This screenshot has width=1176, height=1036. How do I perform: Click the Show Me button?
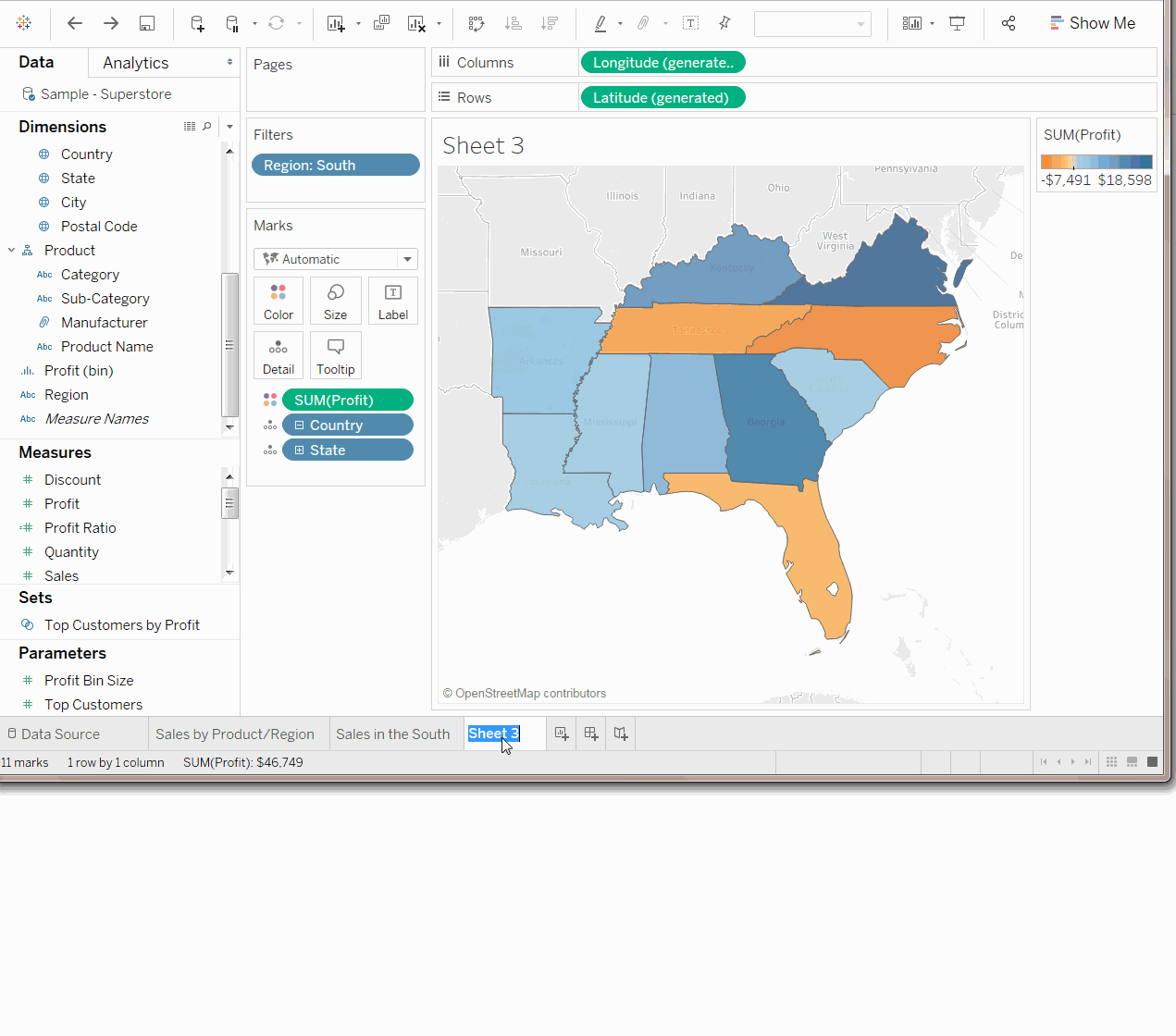tap(1093, 23)
